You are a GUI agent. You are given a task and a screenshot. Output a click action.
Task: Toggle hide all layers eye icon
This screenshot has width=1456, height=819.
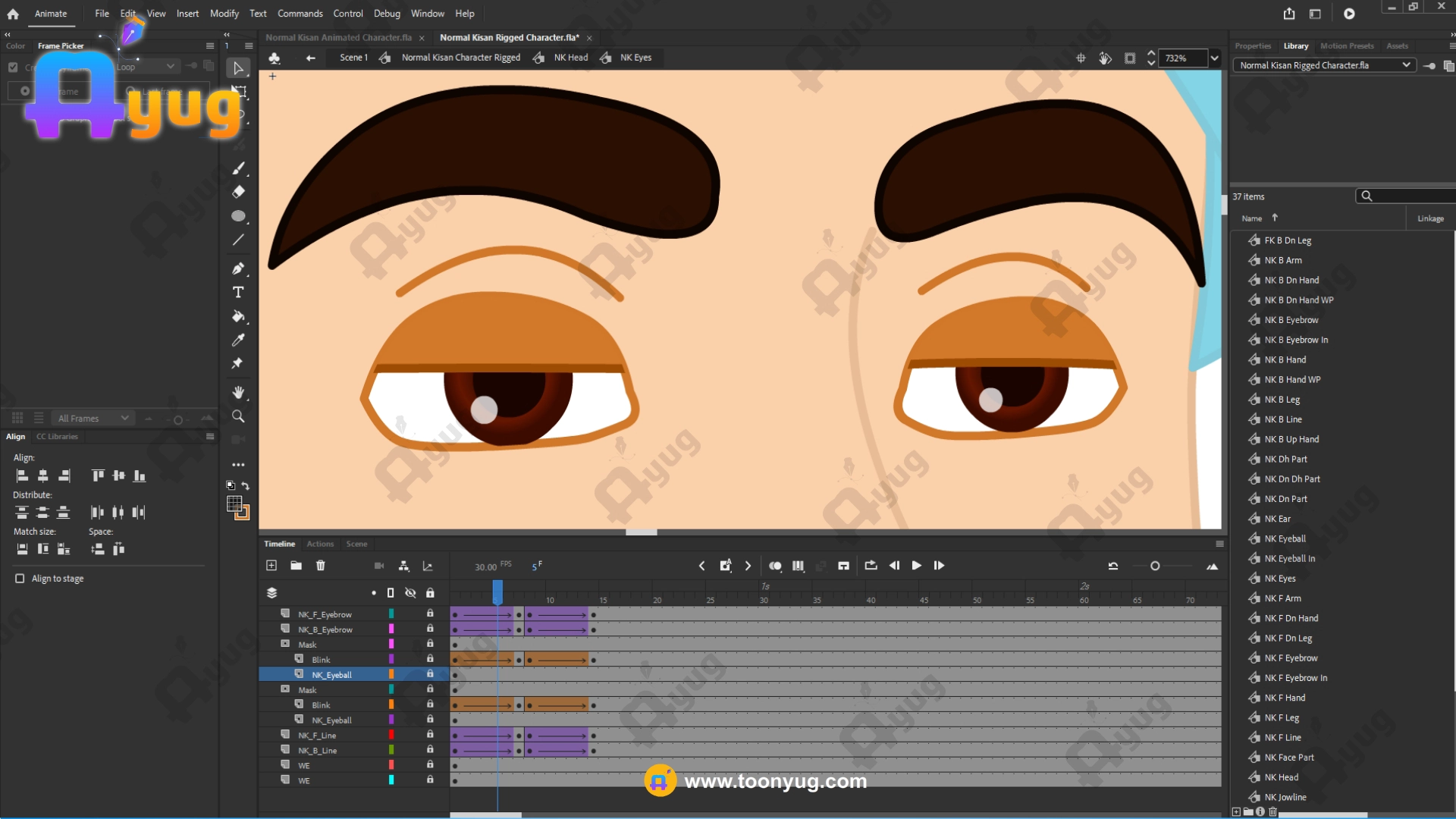coord(410,593)
